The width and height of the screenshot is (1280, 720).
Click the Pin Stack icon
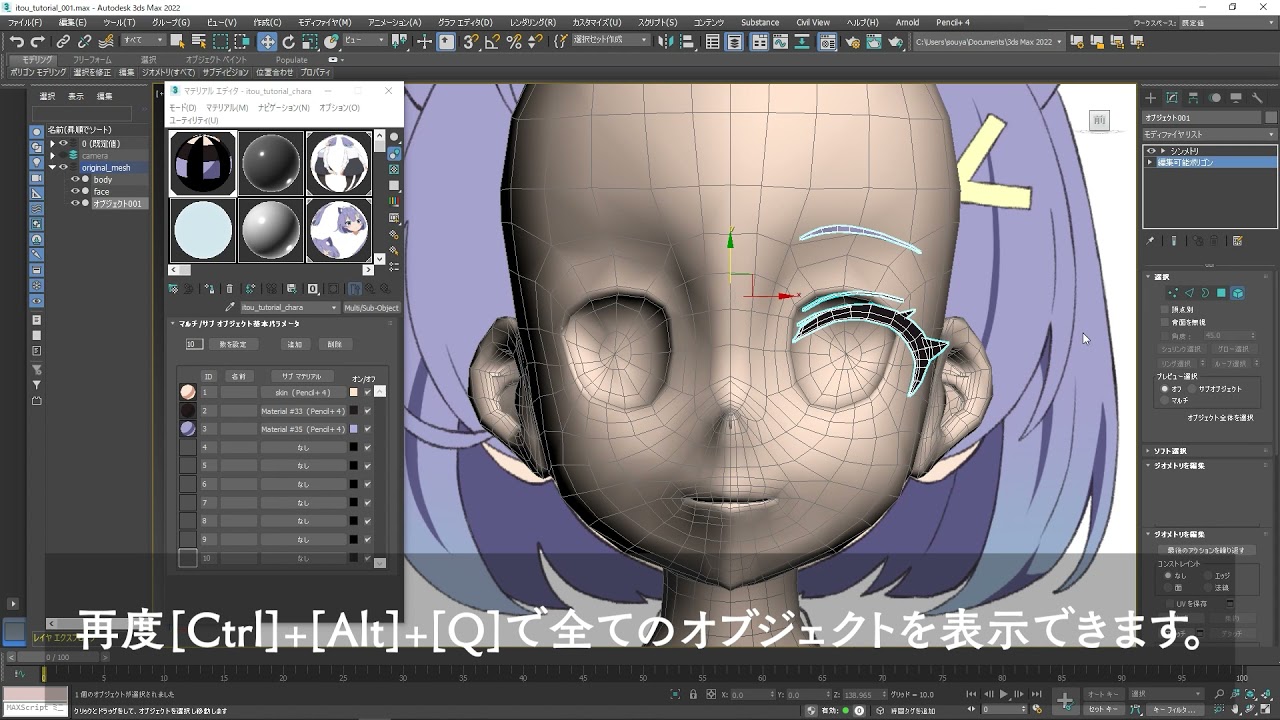[1151, 241]
